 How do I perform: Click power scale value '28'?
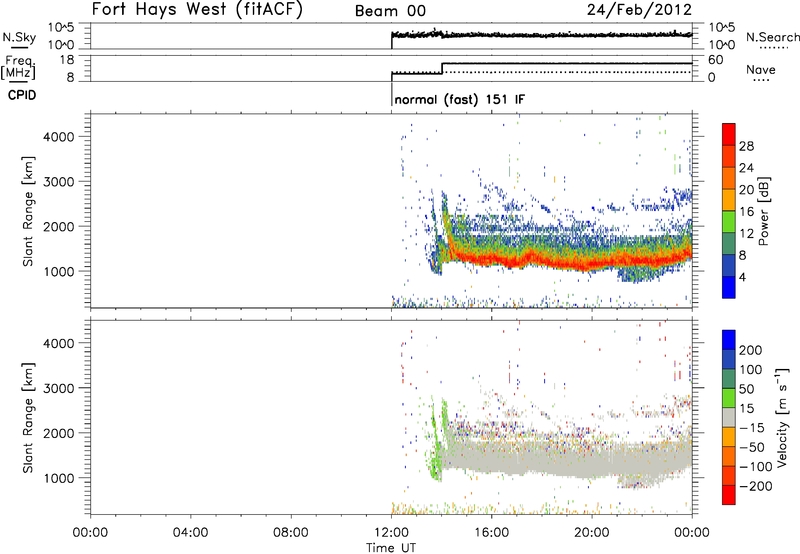(x=746, y=146)
